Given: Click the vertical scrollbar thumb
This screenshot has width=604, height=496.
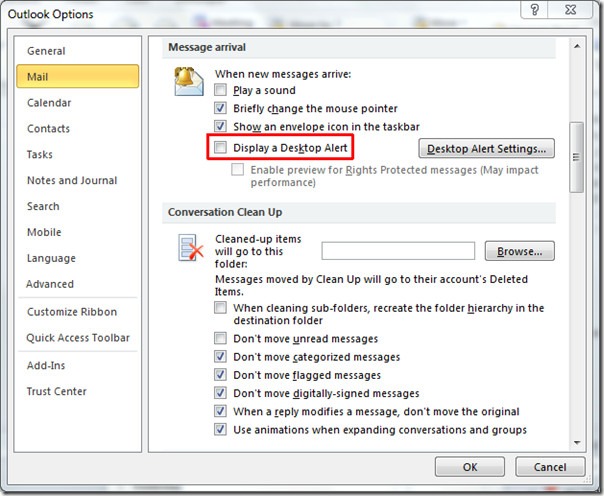Looking at the screenshot, I should pyautogui.click(x=575, y=156).
